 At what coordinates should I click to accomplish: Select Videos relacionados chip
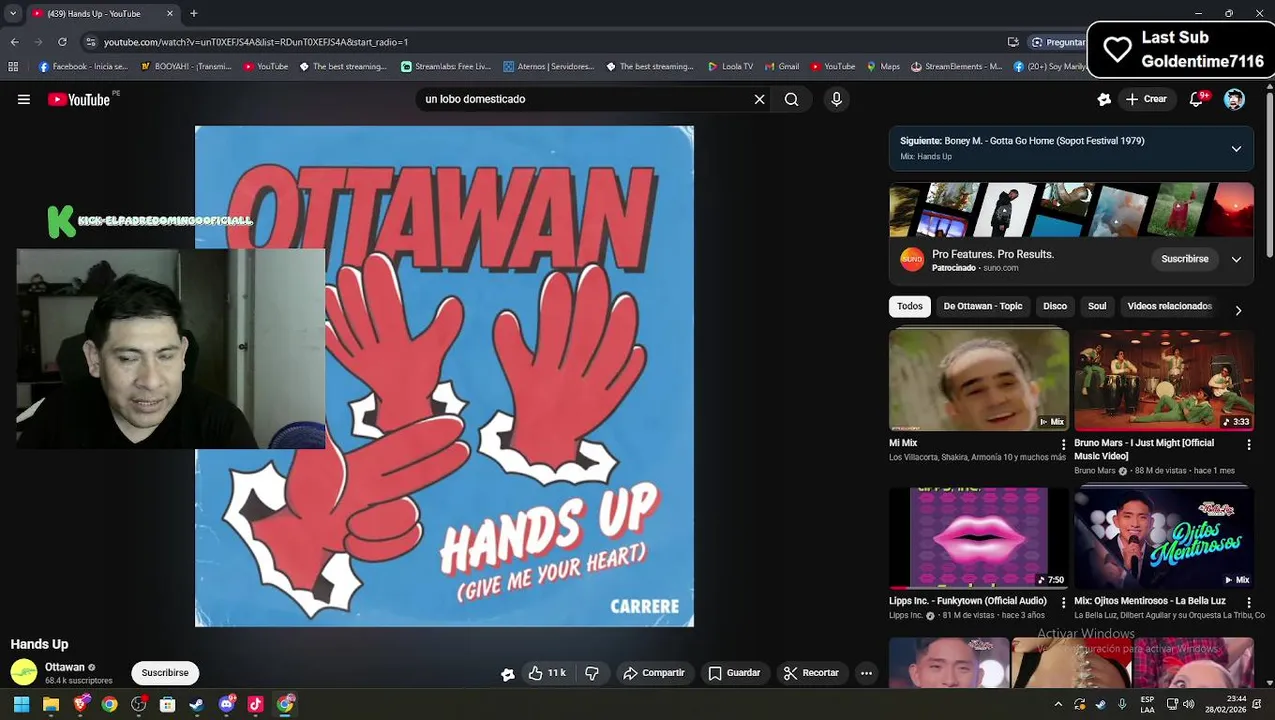pyautogui.click(x=1169, y=306)
